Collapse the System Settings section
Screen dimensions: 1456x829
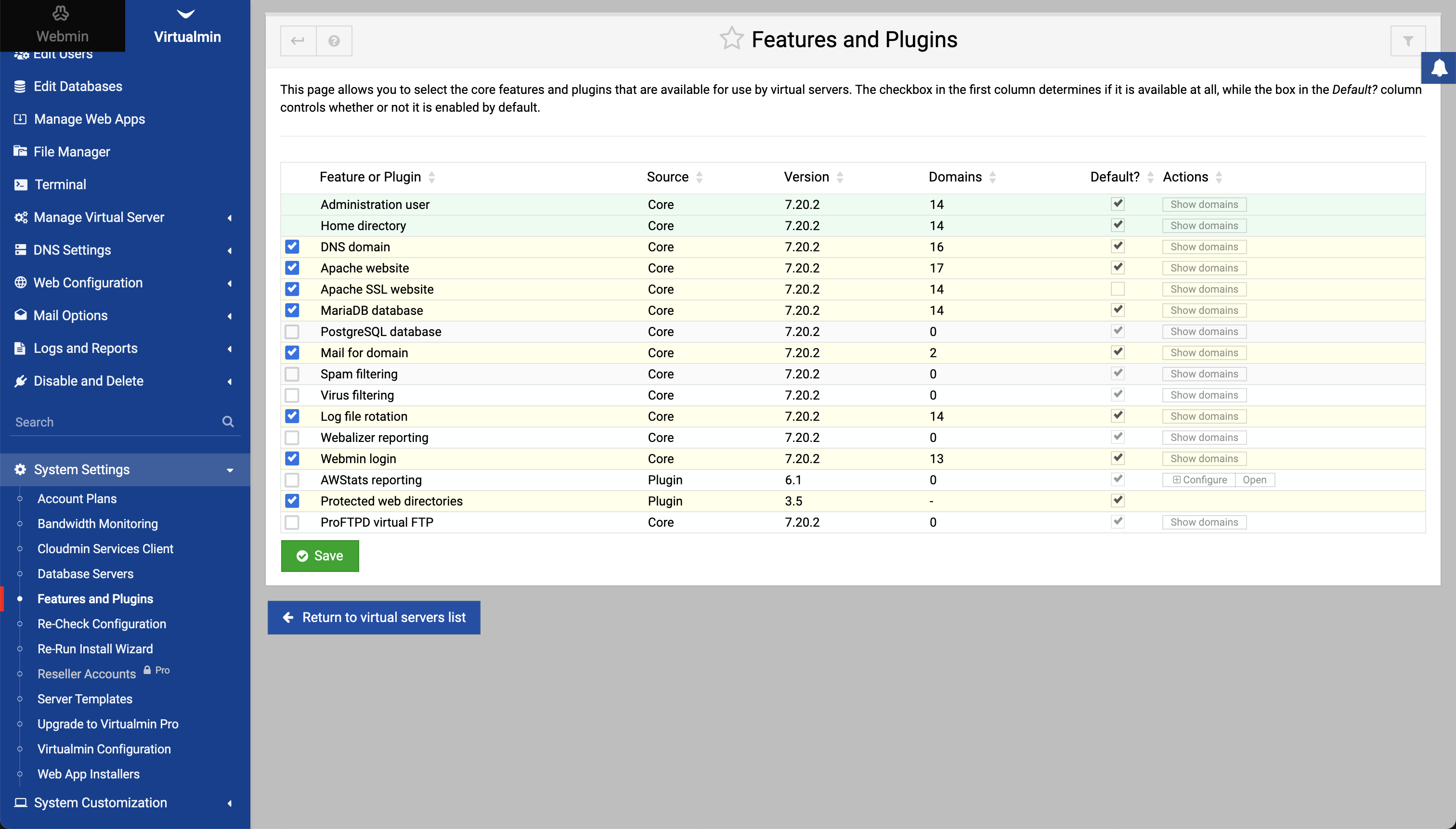point(82,470)
